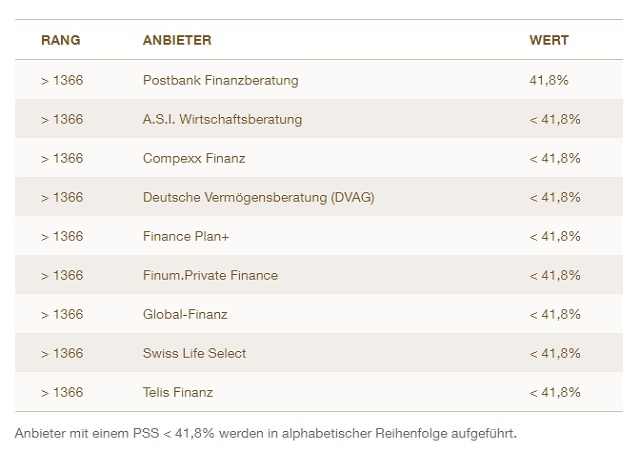This screenshot has width=640, height=451.
Task: Click the RANG column header
Action: (60, 40)
